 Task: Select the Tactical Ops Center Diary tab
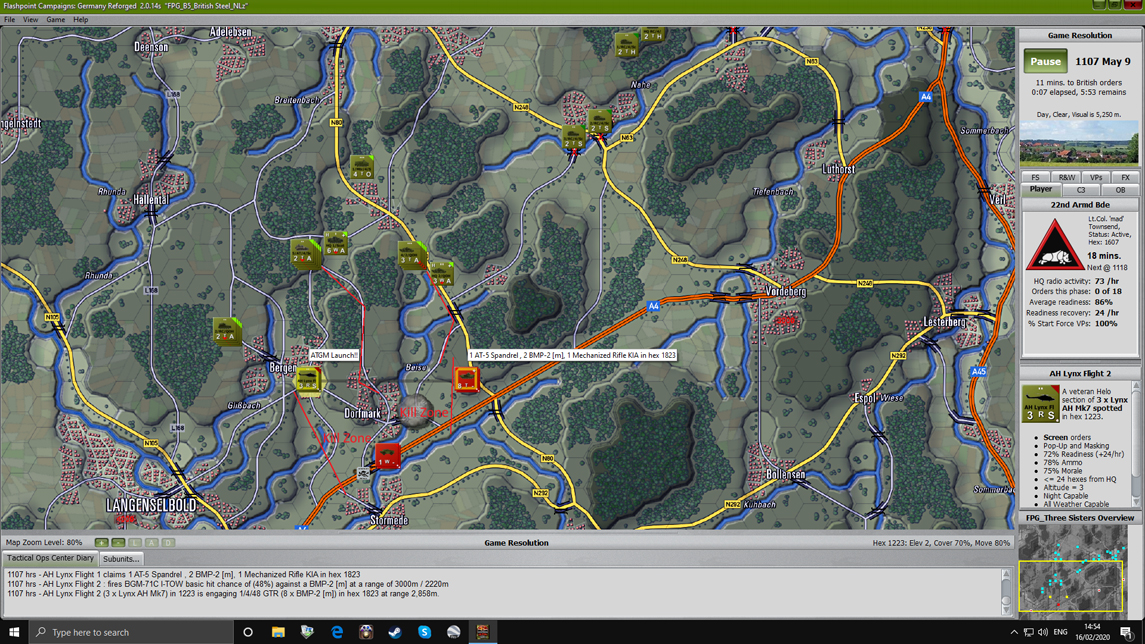(50, 558)
